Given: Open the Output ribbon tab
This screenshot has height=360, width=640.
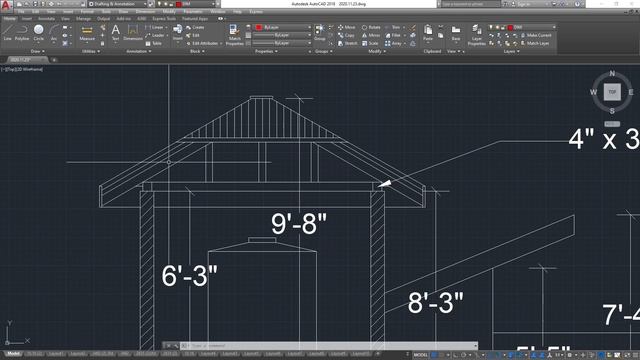Looking at the screenshot, I should (x=103, y=18).
